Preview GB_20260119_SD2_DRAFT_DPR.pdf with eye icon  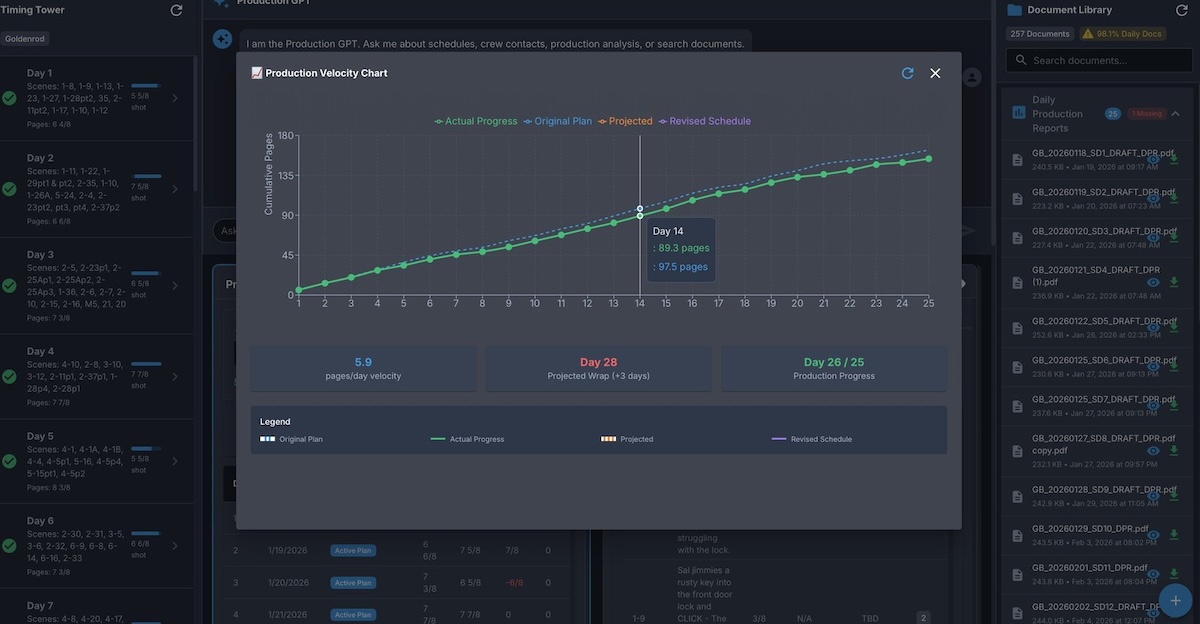(1153, 198)
